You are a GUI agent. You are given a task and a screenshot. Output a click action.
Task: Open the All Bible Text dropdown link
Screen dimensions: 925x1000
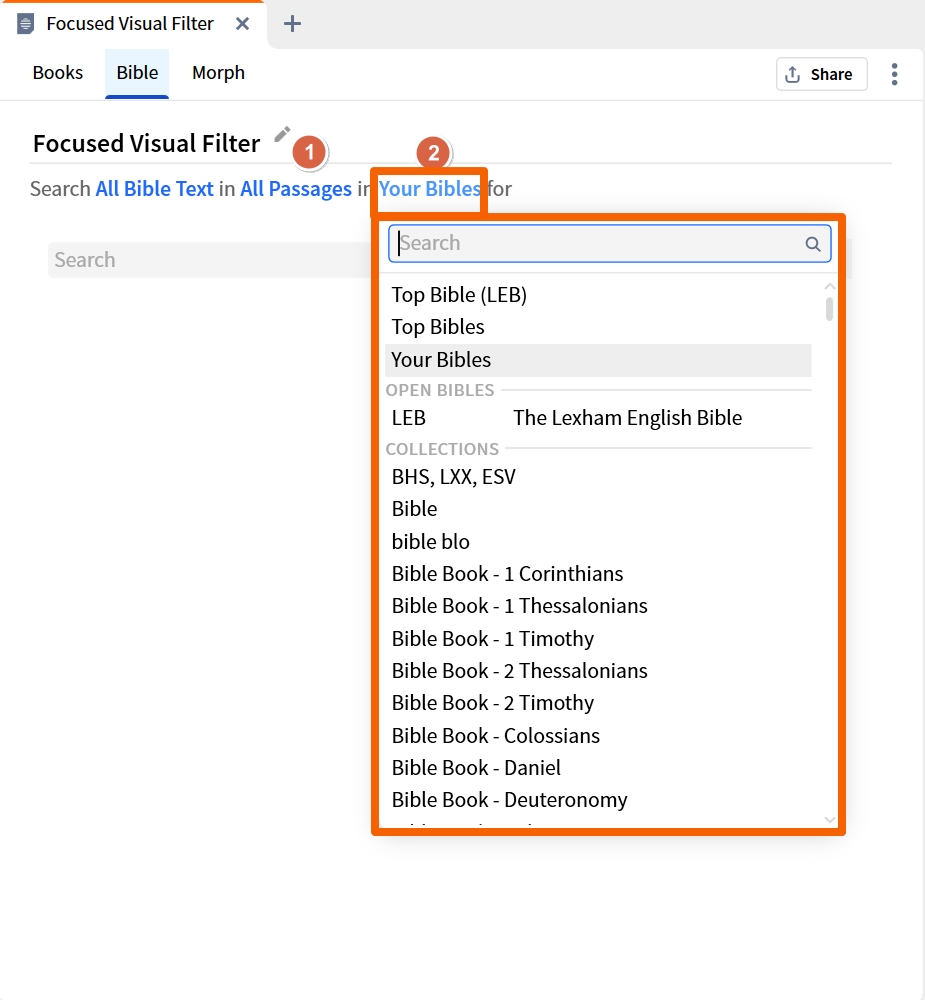coord(154,189)
